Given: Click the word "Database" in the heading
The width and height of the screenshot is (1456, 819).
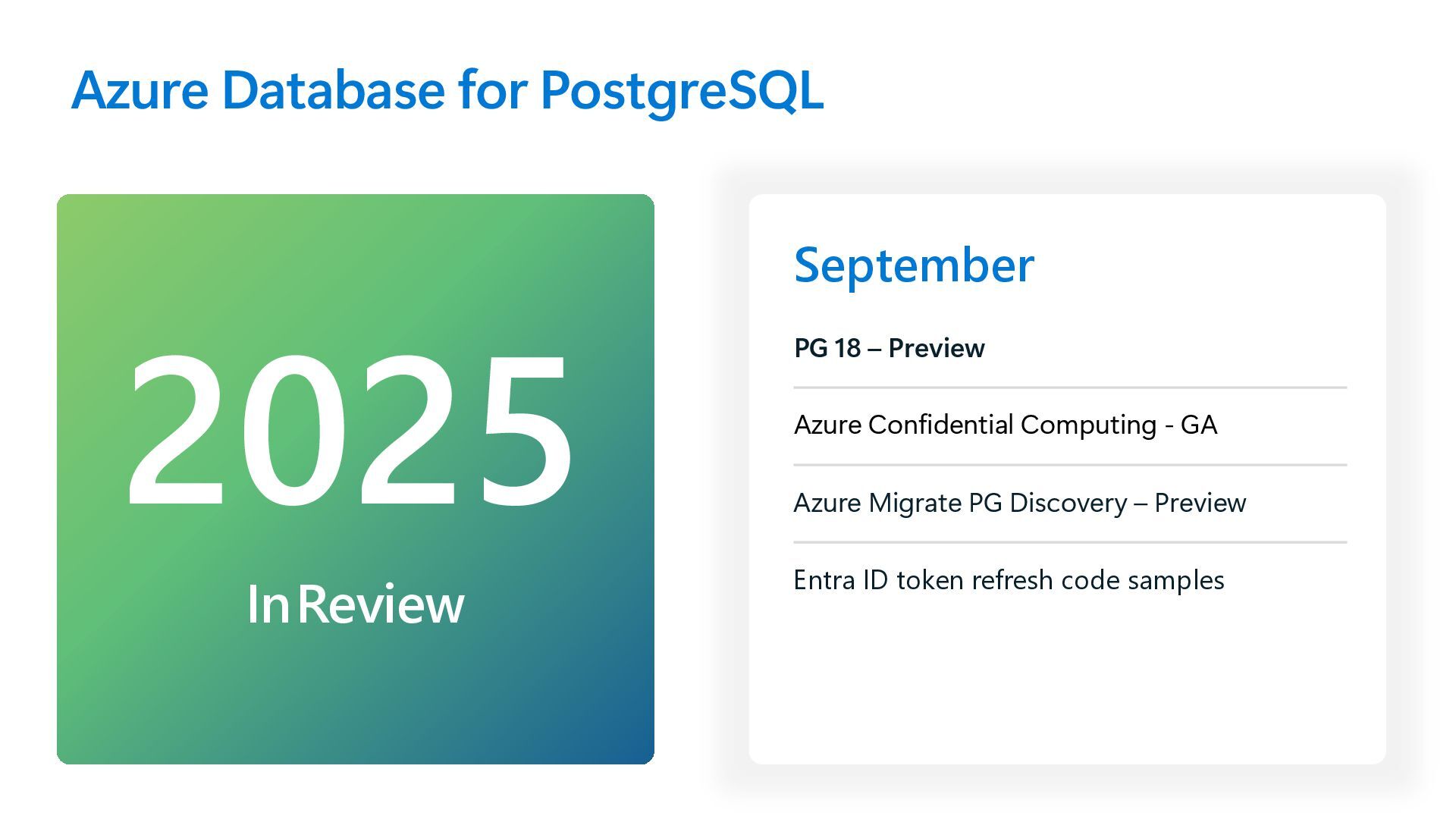Looking at the screenshot, I should [333, 90].
